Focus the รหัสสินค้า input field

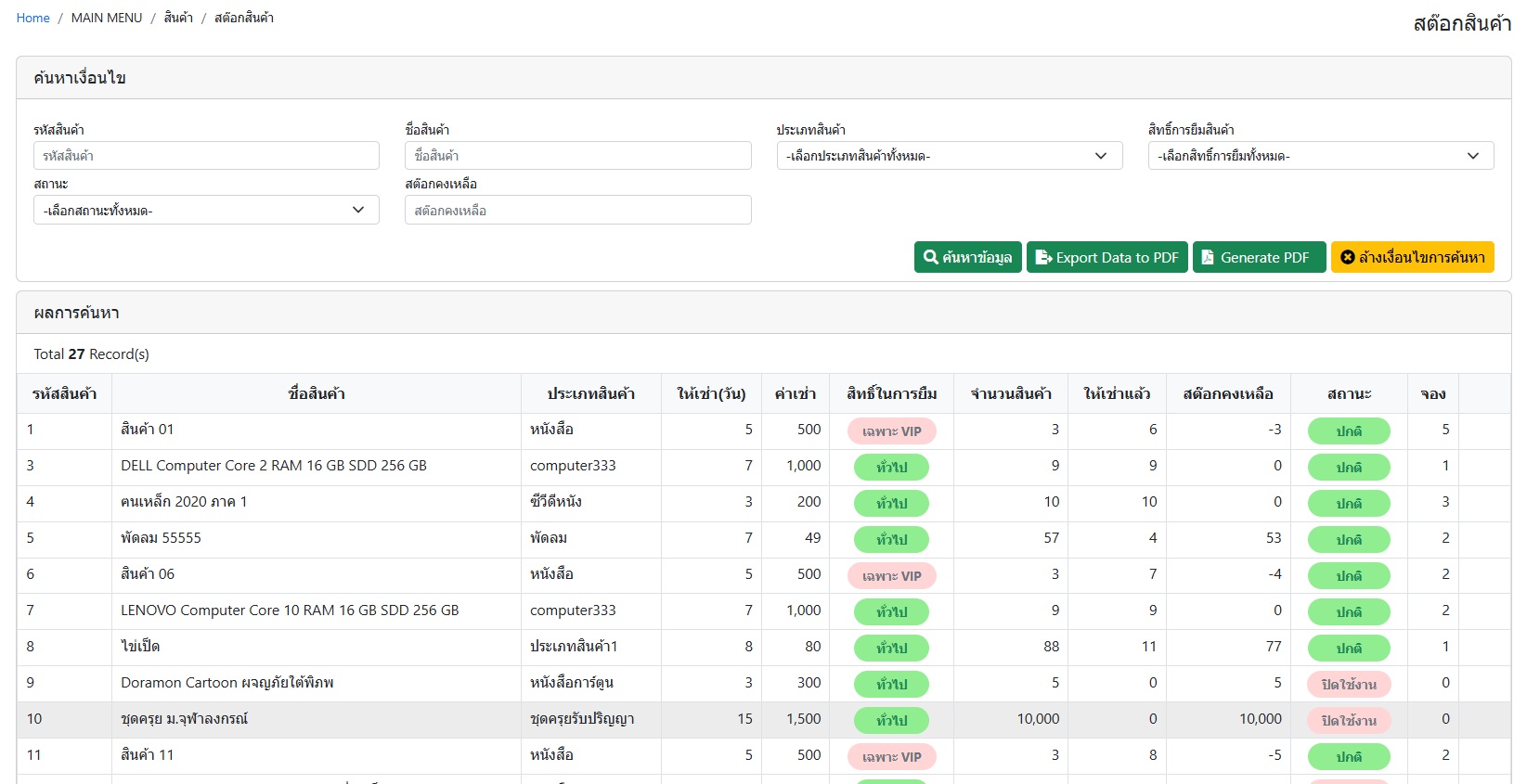[x=206, y=156]
